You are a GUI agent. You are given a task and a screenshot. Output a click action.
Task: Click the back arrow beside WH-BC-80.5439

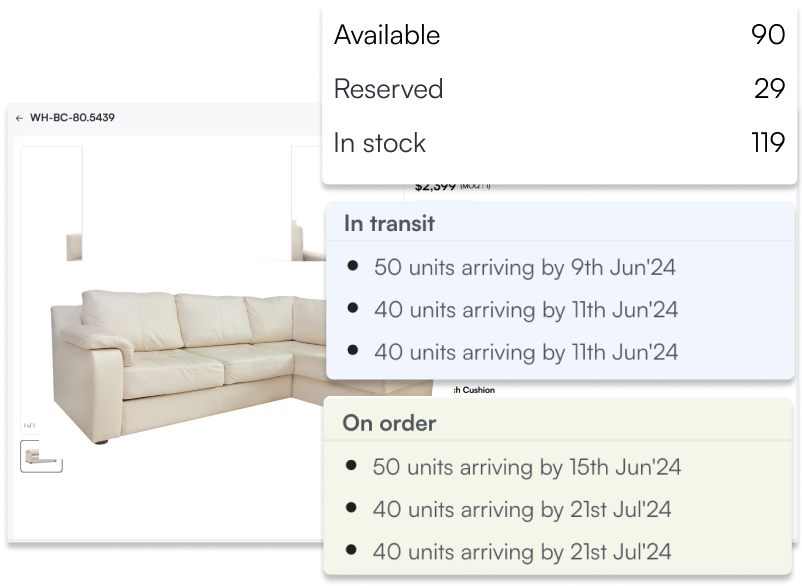(19, 118)
